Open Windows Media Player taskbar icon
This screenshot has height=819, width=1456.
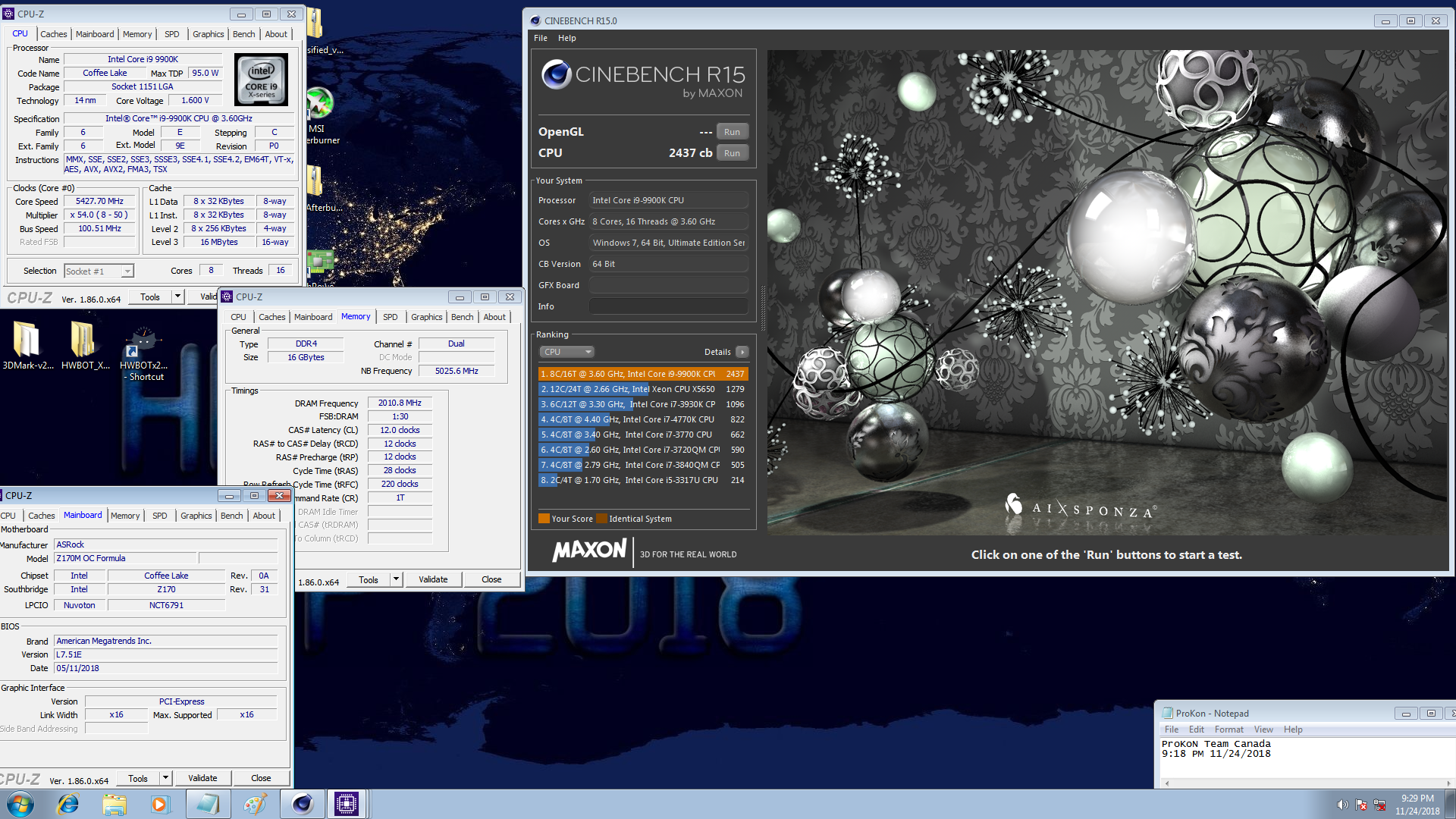click(x=160, y=804)
